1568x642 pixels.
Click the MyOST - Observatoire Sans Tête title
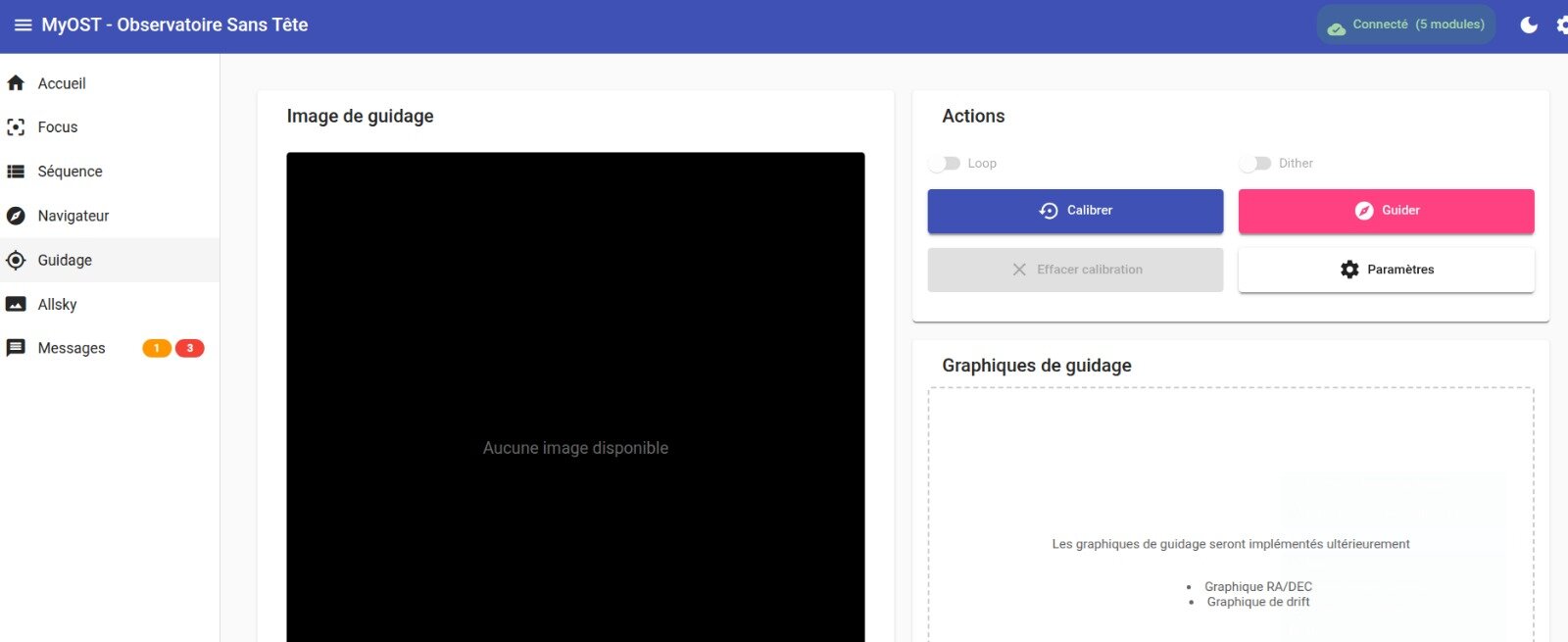pos(174,25)
